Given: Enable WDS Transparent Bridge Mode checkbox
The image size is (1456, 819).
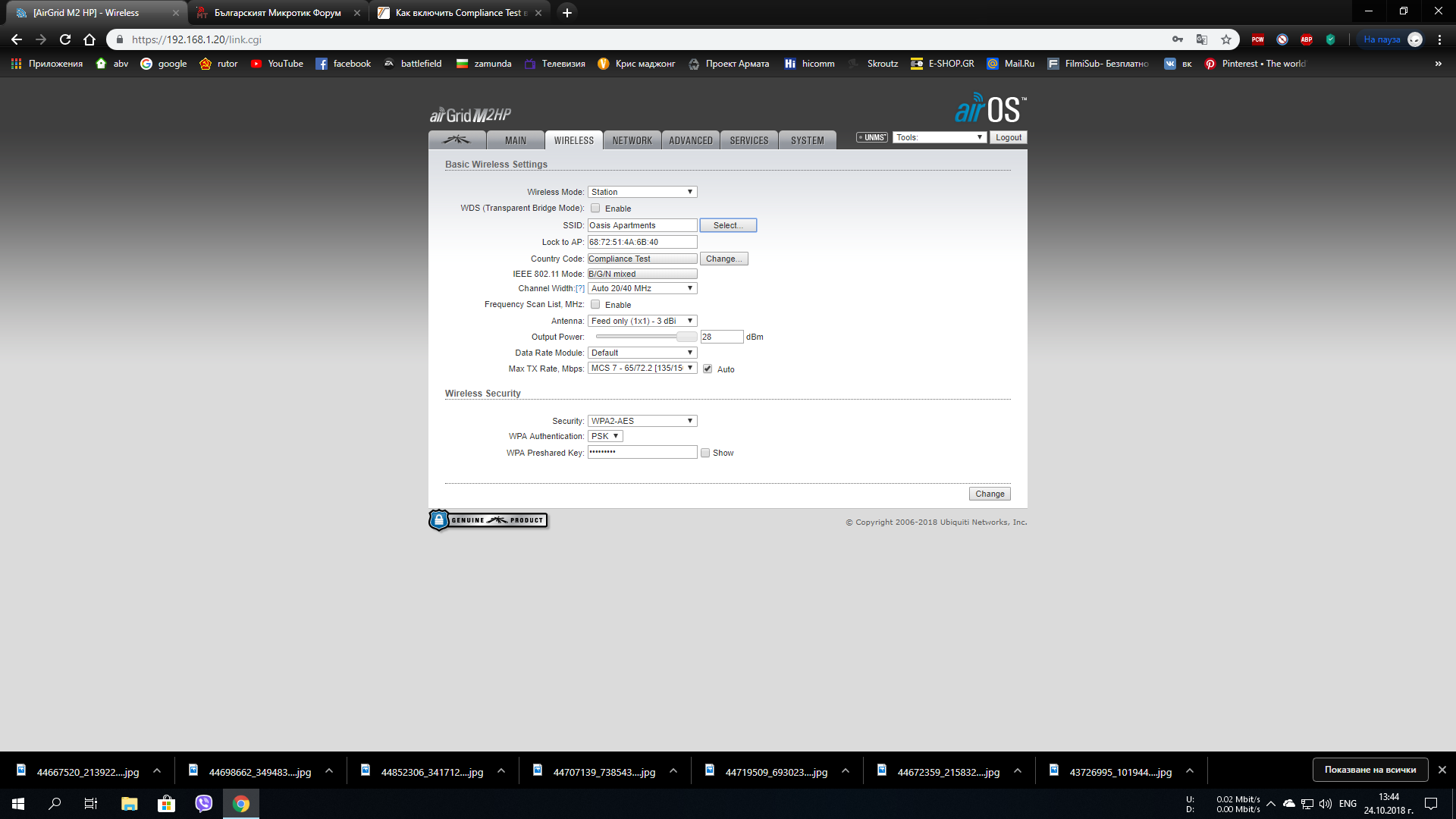Looking at the screenshot, I should tap(595, 209).
